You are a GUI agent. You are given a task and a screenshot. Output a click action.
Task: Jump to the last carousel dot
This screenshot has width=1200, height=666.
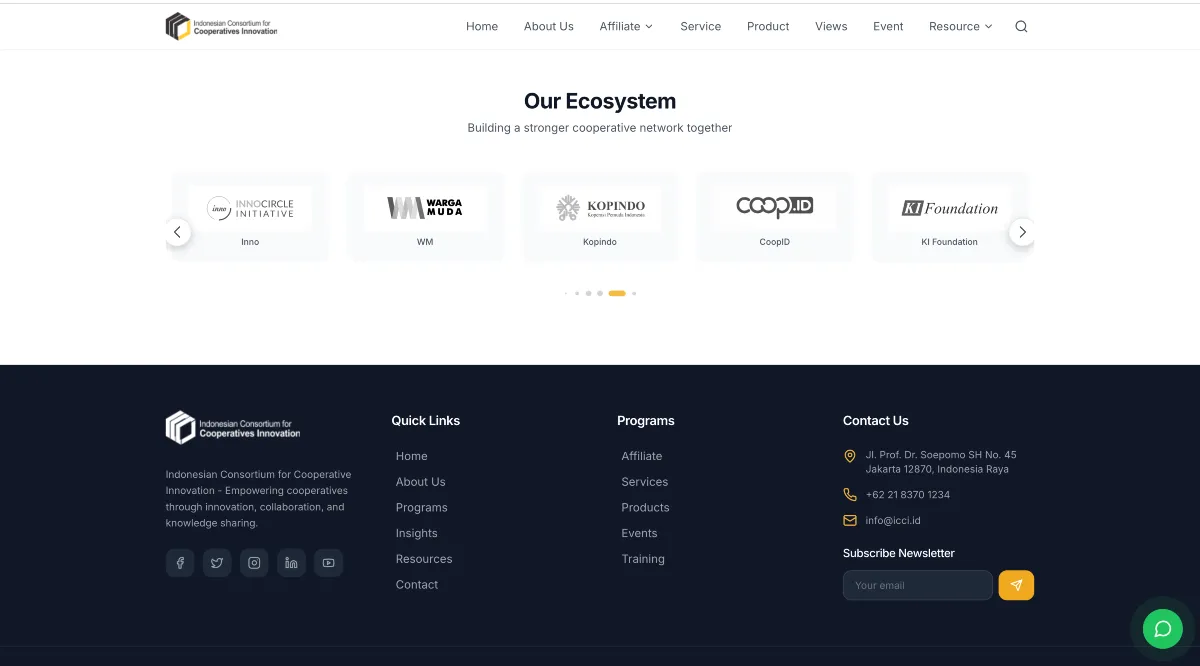tap(634, 294)
